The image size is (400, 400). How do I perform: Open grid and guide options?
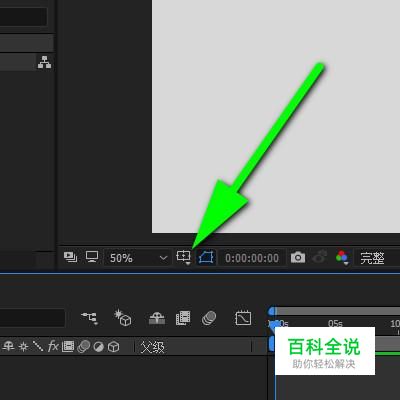click(183, 257)
